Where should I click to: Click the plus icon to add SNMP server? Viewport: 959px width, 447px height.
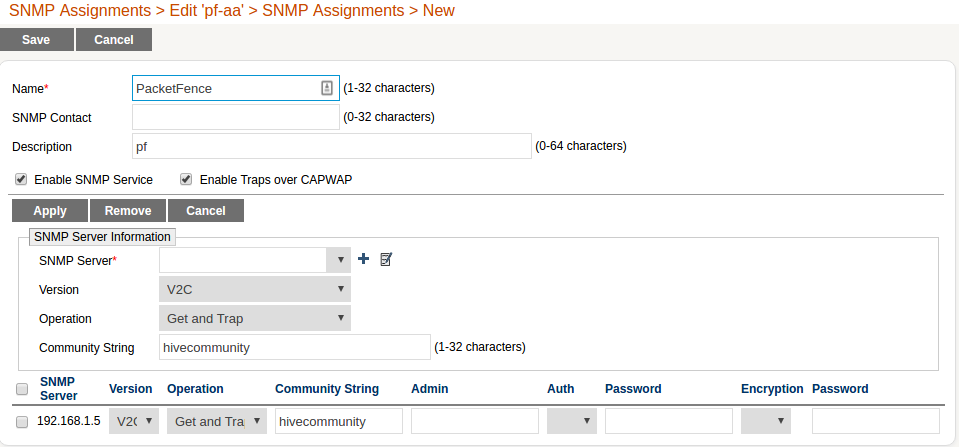(363, 259)
